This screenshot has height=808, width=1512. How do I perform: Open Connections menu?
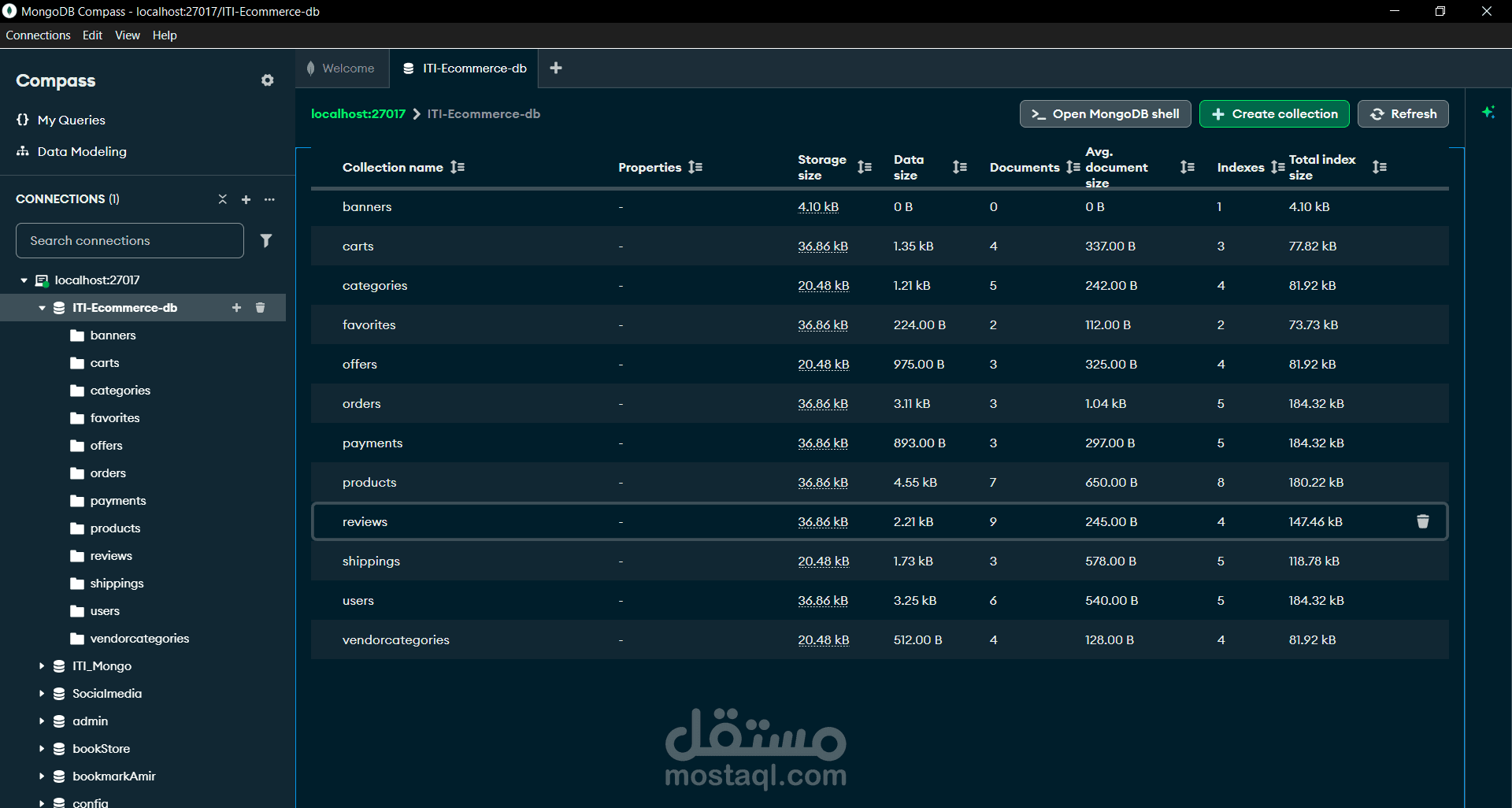pos(38,35)
